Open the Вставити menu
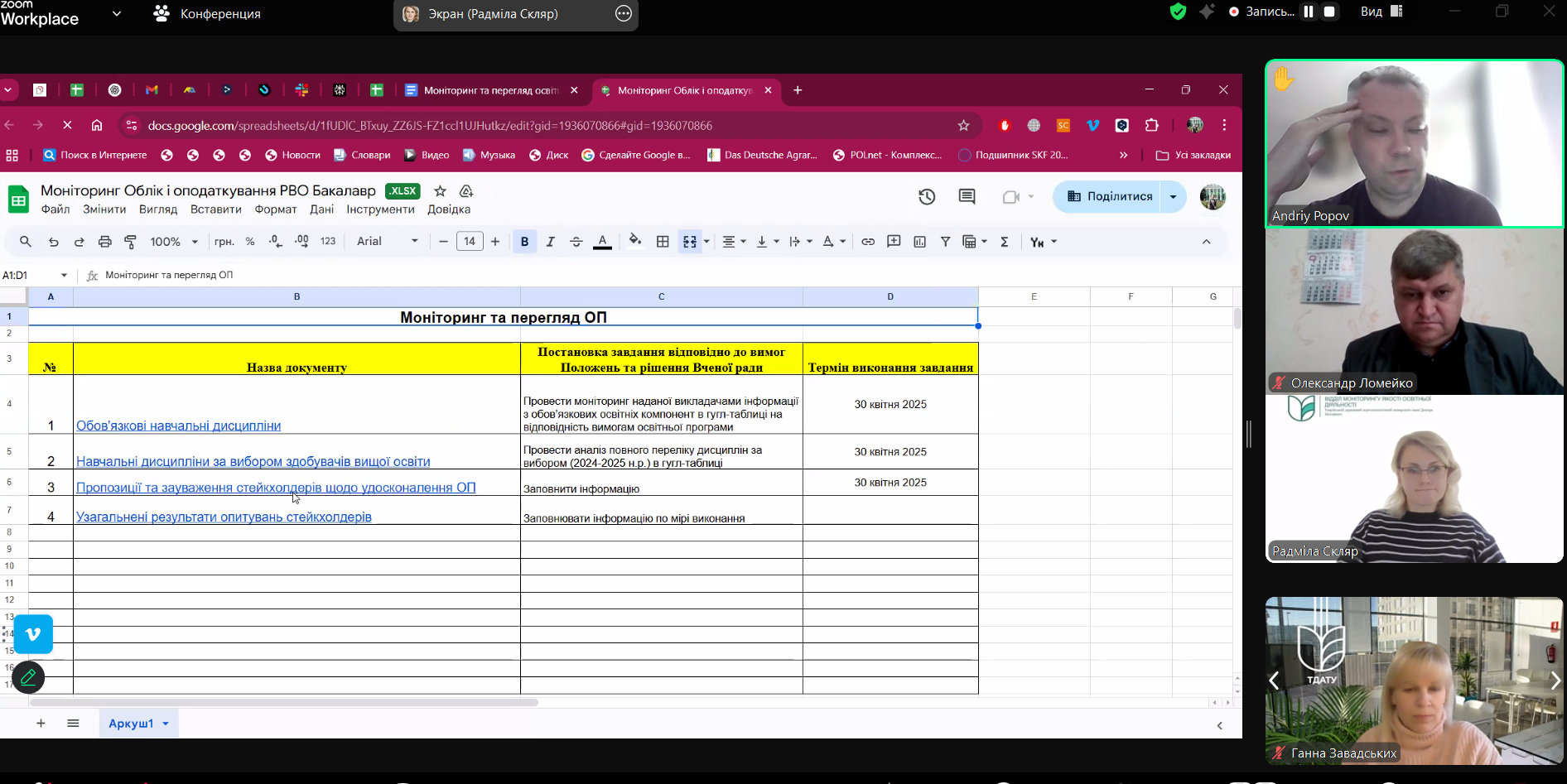 point(215,209)
